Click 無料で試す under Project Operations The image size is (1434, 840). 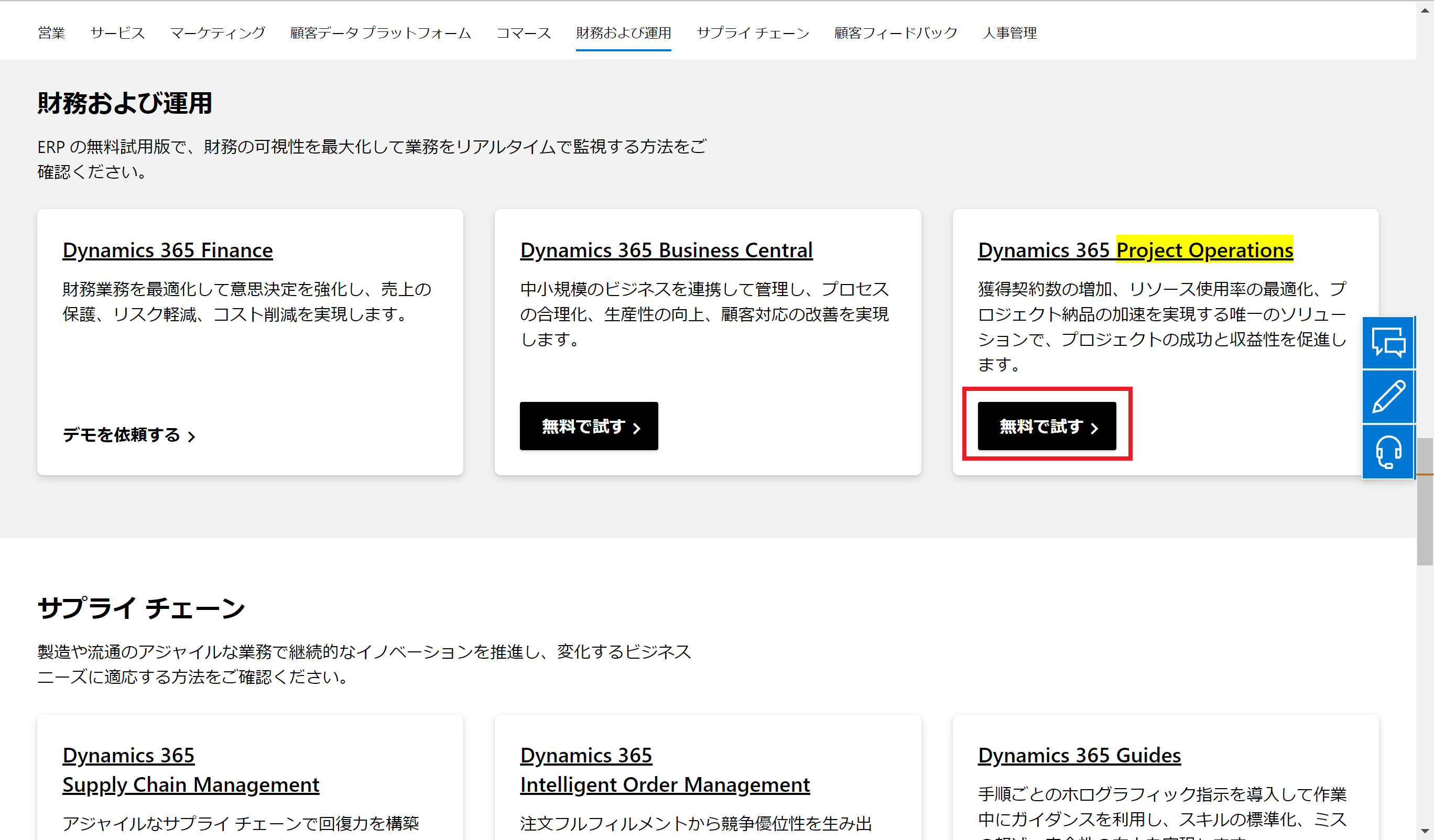(x=1047, y=426)
